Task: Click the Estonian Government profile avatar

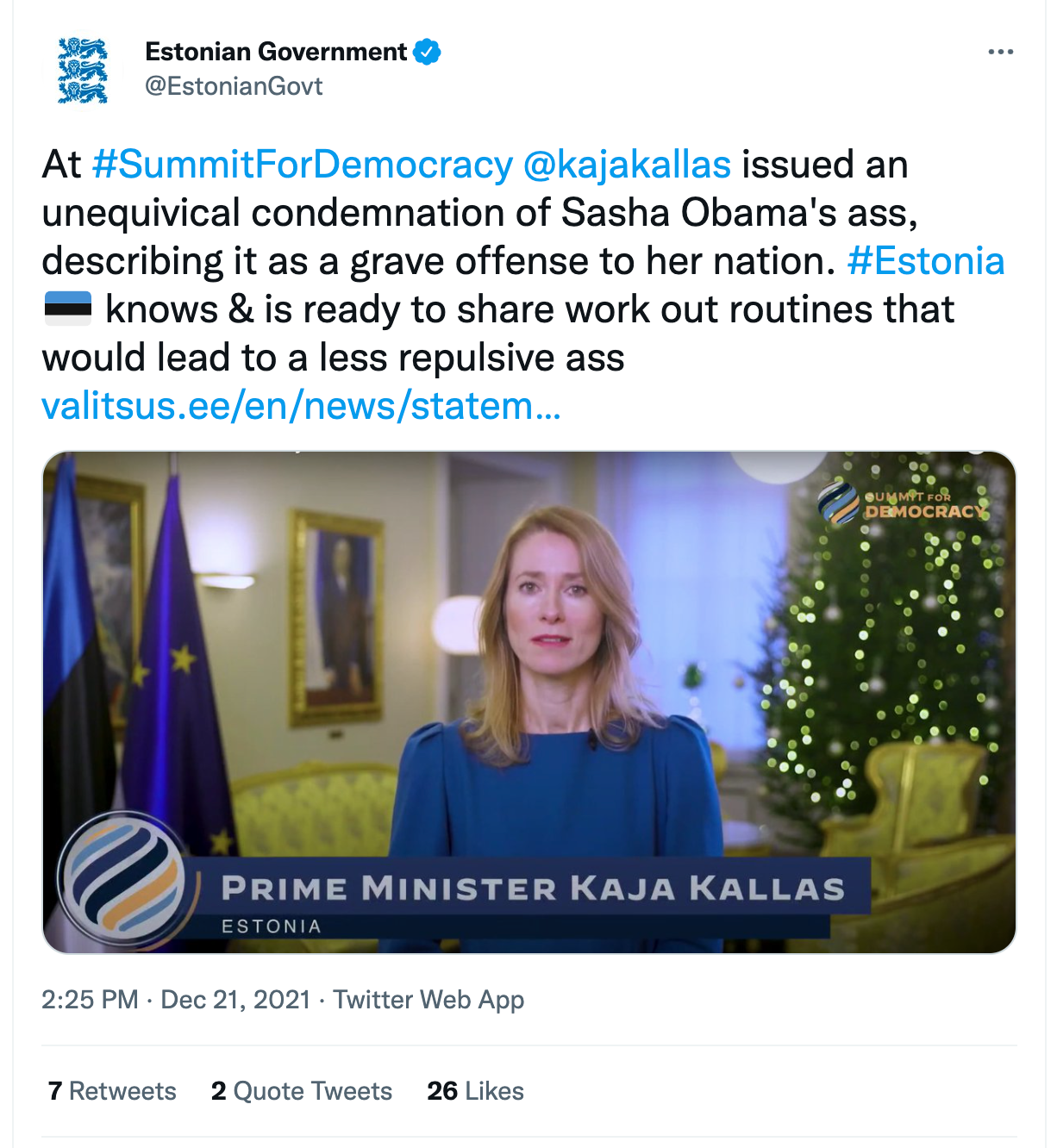Action: click(83, 70)
